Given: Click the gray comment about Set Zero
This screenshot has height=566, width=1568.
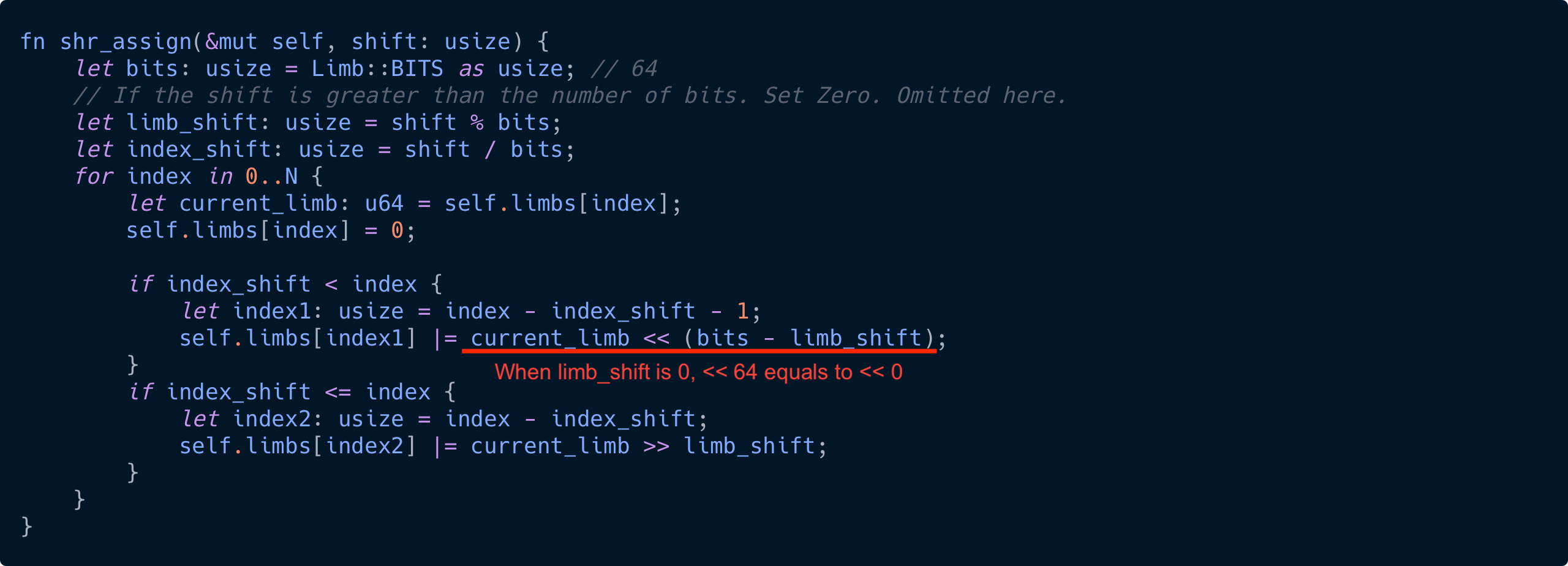Looking at the screenshot, I should click(x=570, y=96).
